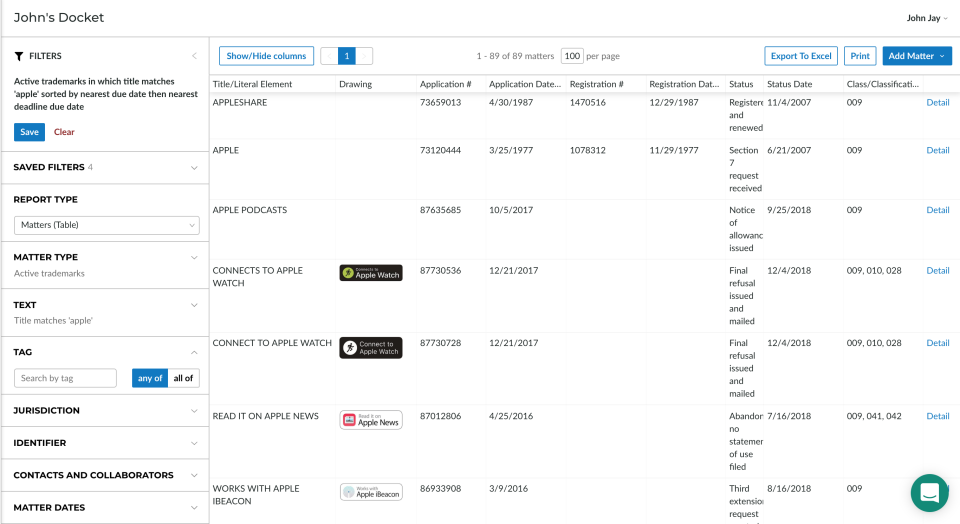Sort by Registration # column header
960x524 pixels.
(x=596, y=84)
